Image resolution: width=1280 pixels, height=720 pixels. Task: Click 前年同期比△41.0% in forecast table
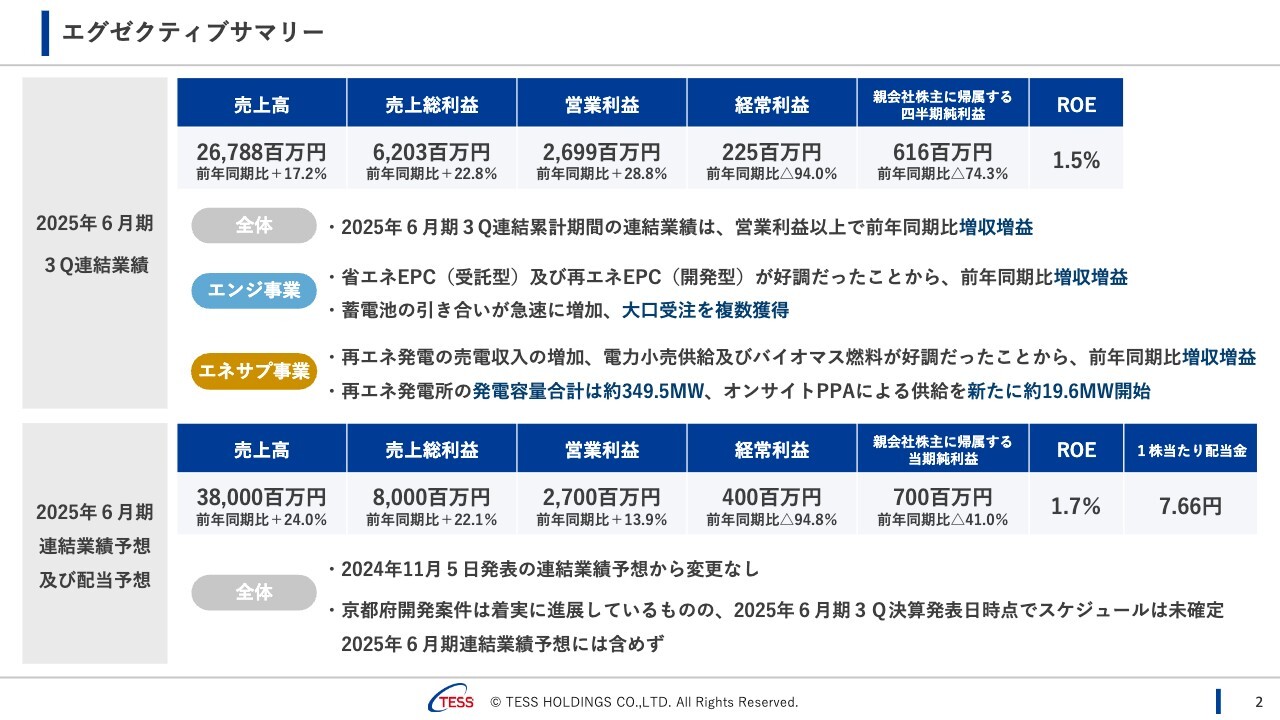point(943,520)
